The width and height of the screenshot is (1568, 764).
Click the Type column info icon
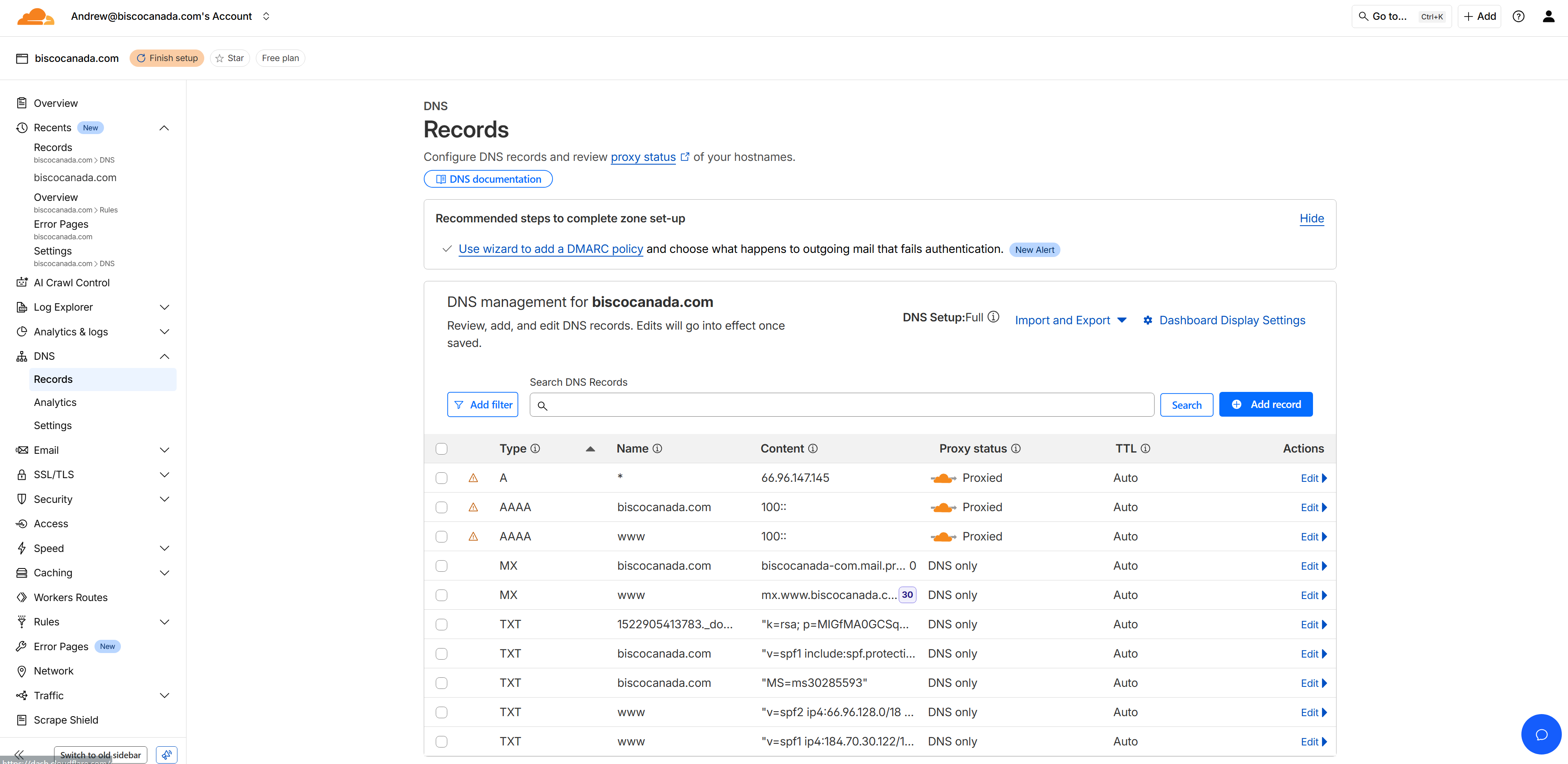coord(535,449)
